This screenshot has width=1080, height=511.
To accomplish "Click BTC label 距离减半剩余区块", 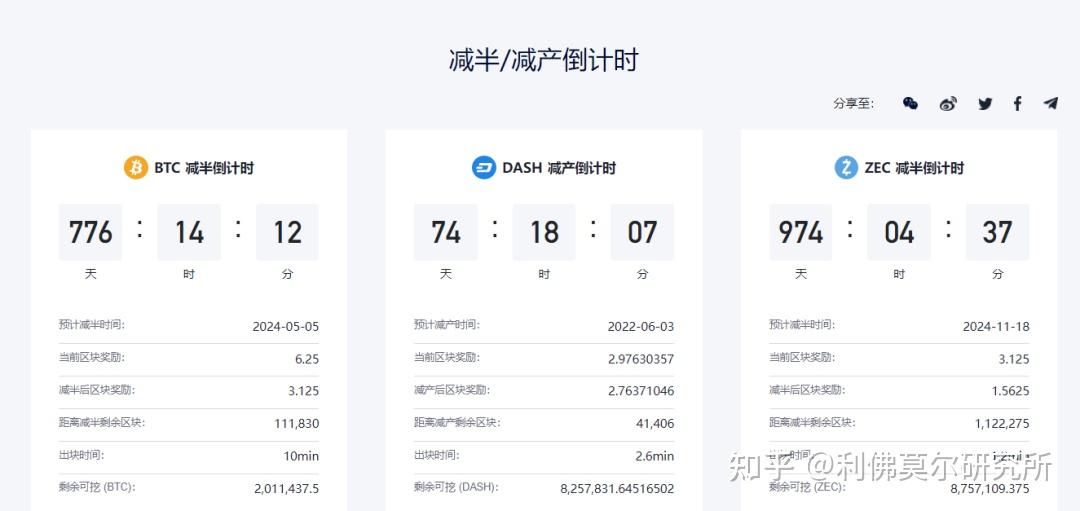I will [102, 422].
